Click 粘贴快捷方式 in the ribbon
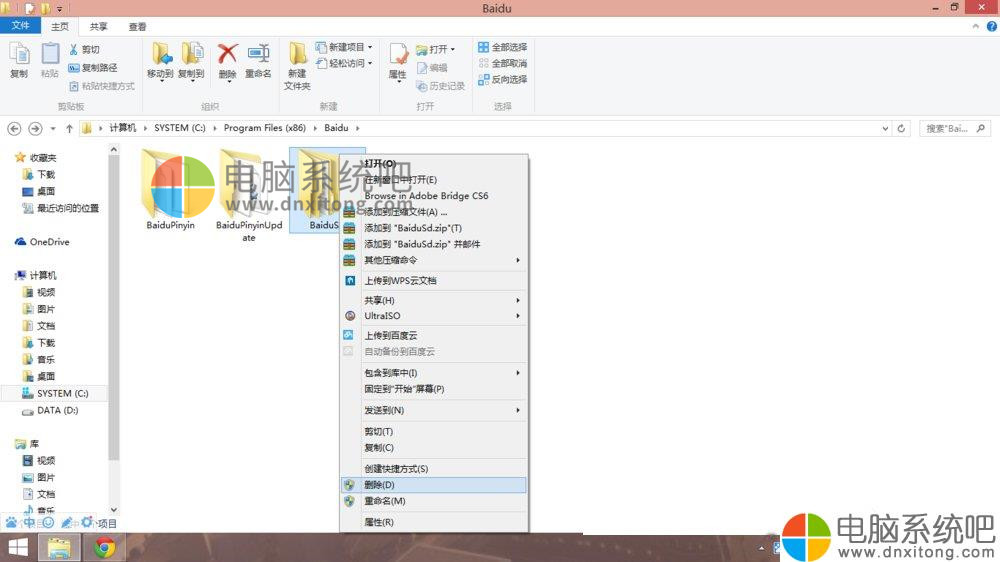1000x562 pixels. [102, 85]
